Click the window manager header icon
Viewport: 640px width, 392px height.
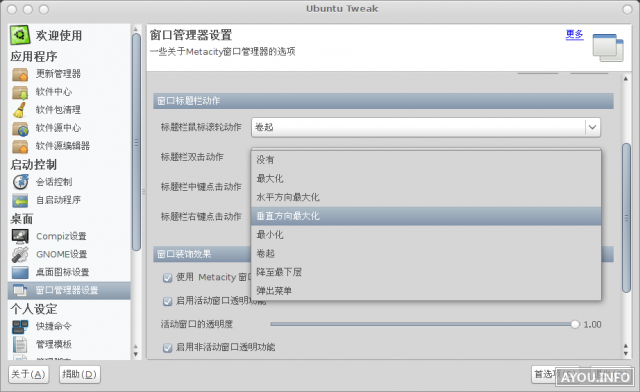pos(608,47)
